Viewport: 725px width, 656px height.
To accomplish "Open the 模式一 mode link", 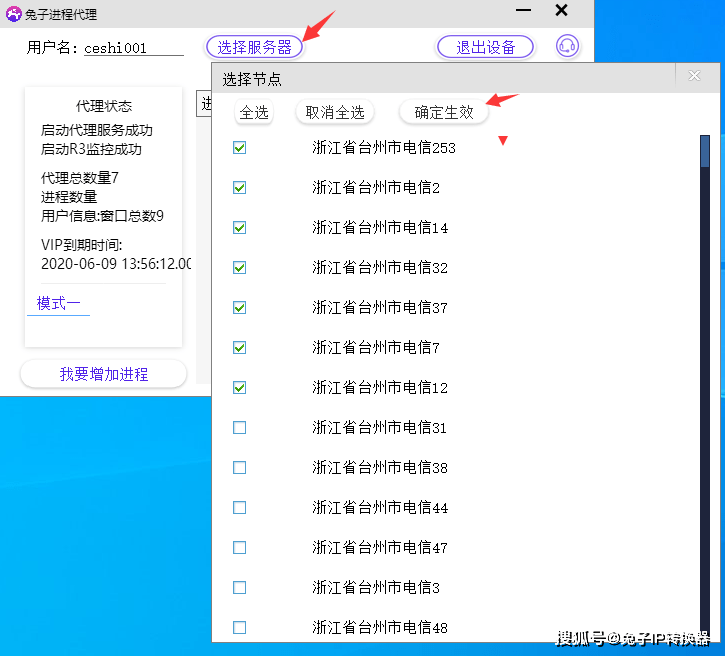I will (58, 303).
